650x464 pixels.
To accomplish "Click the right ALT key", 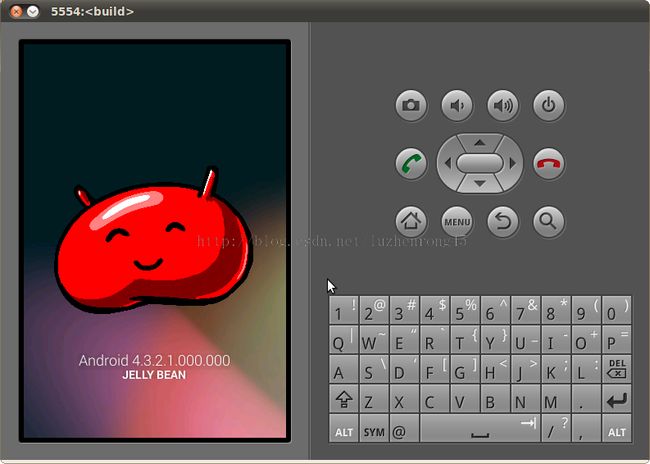I will click(617, 428).
